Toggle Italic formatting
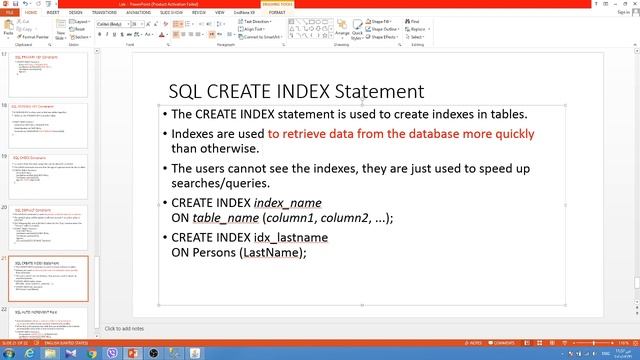This screenshot has height=360, width=640. [107, 35]
